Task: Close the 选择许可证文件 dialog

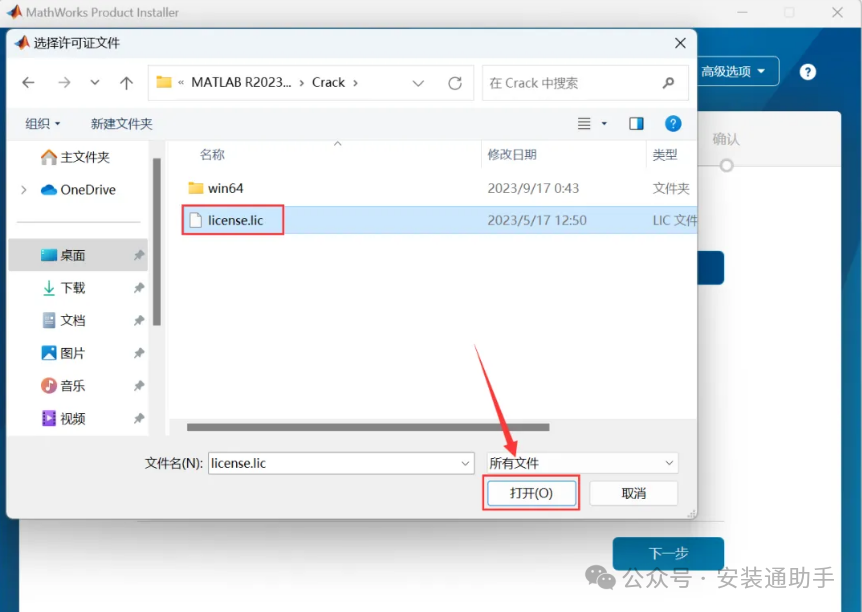Action: 680,43
